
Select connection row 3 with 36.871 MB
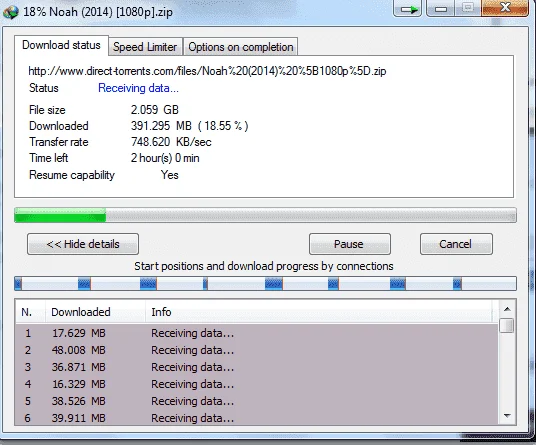pos(257,367)
